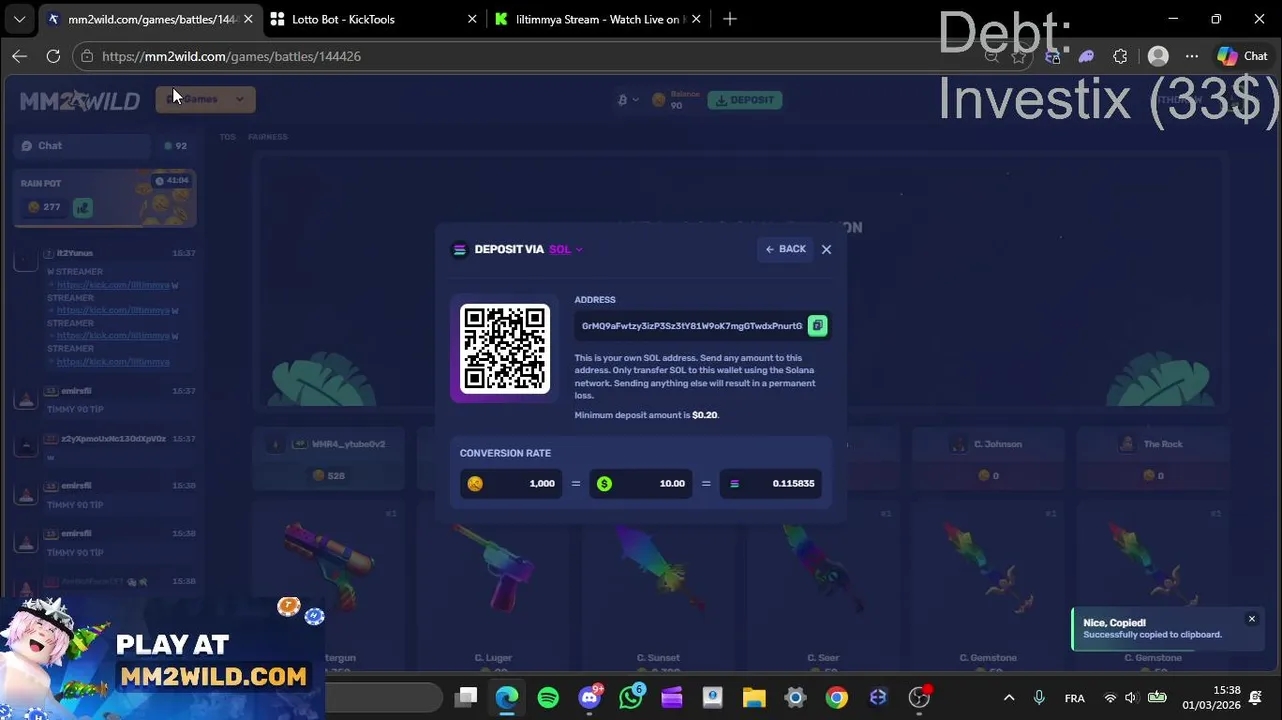Open OBS Studio from taskbar

[918, 698]
